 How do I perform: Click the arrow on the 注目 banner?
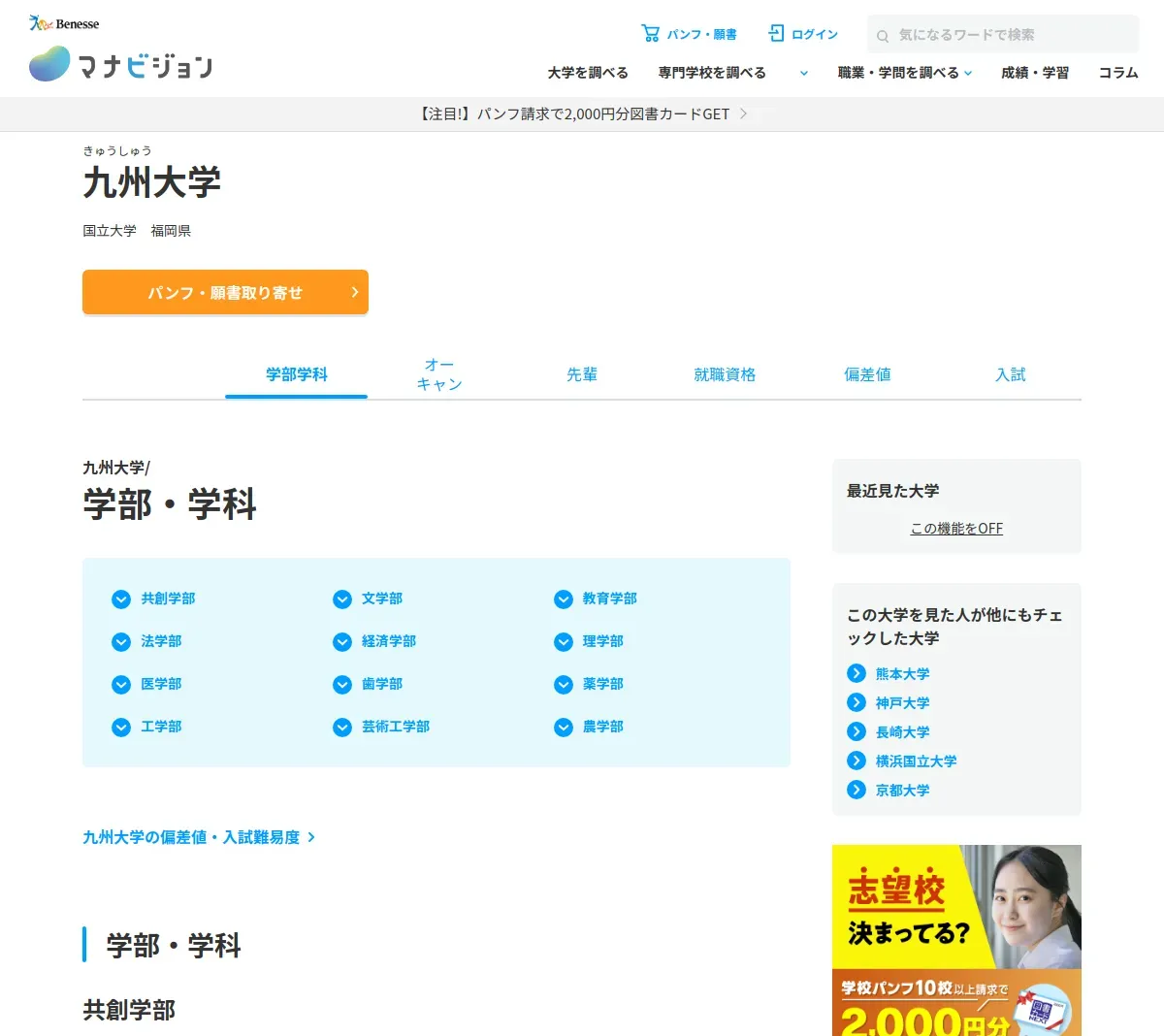(743, 113)
